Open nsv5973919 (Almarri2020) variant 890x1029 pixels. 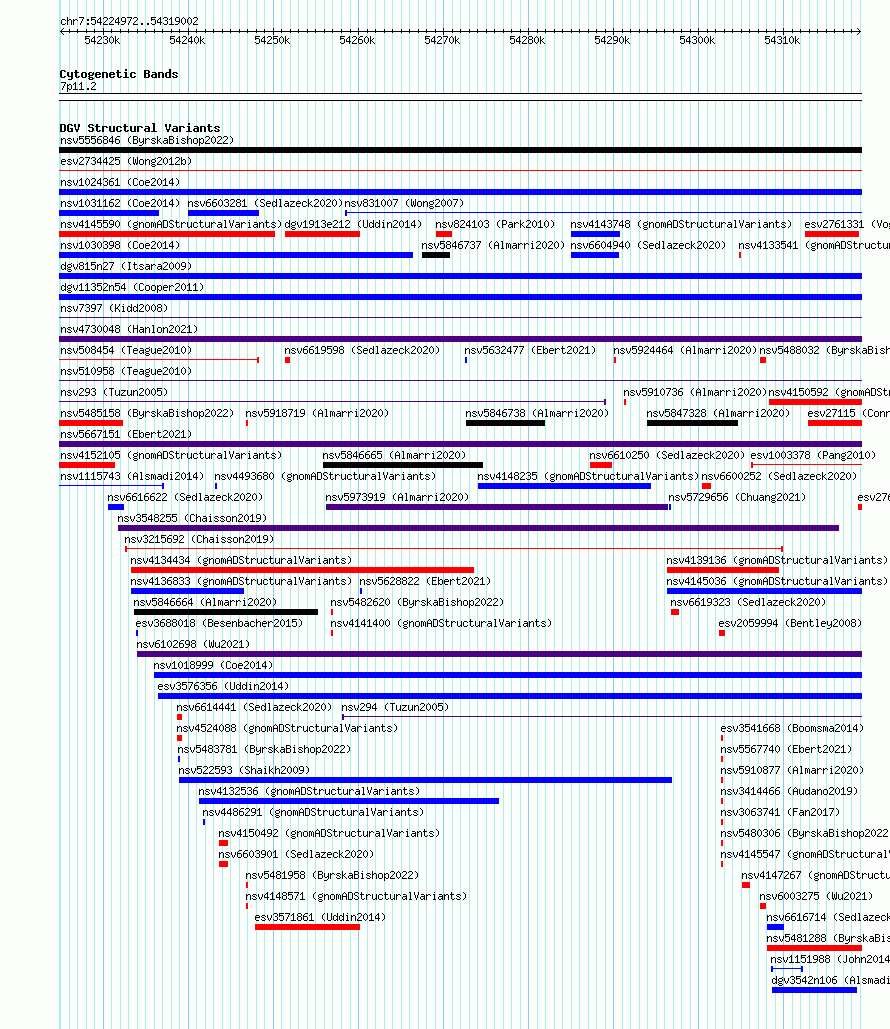click(397, 497)
